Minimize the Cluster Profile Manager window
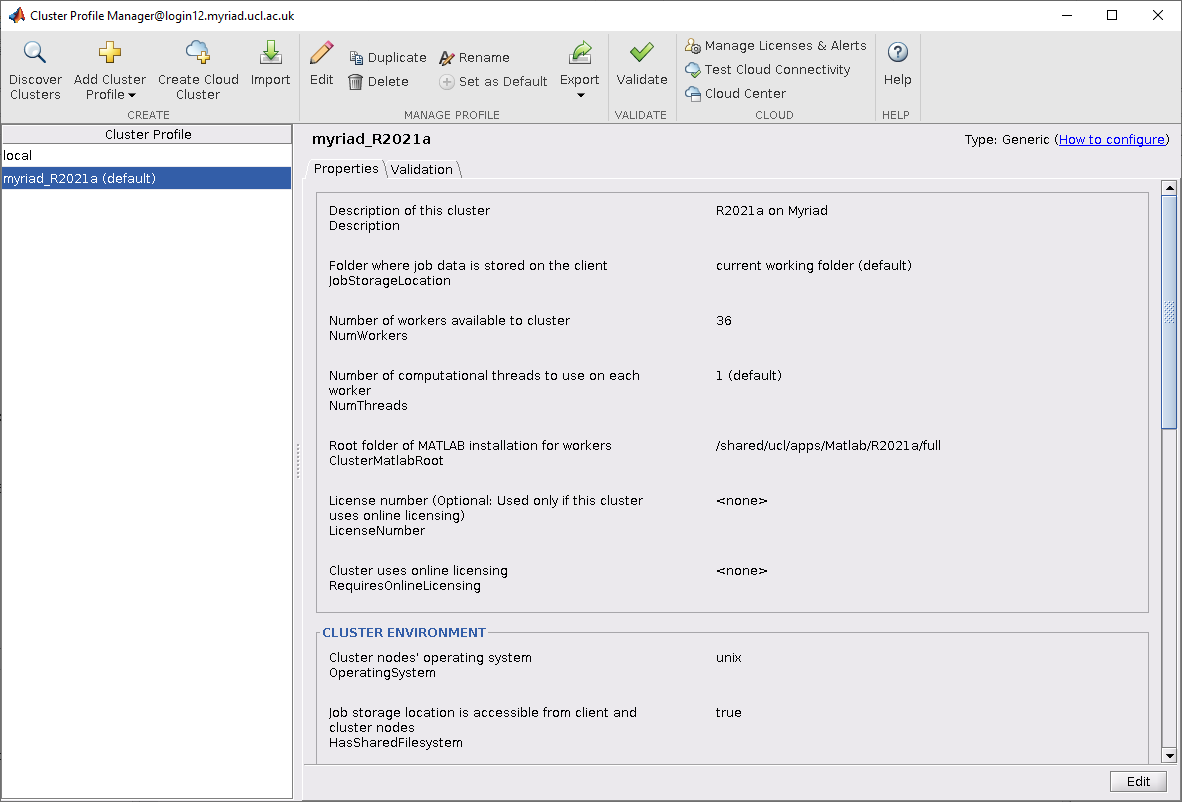The width and height of the screenshot is (1182, 802). (x=1067, y=15)
